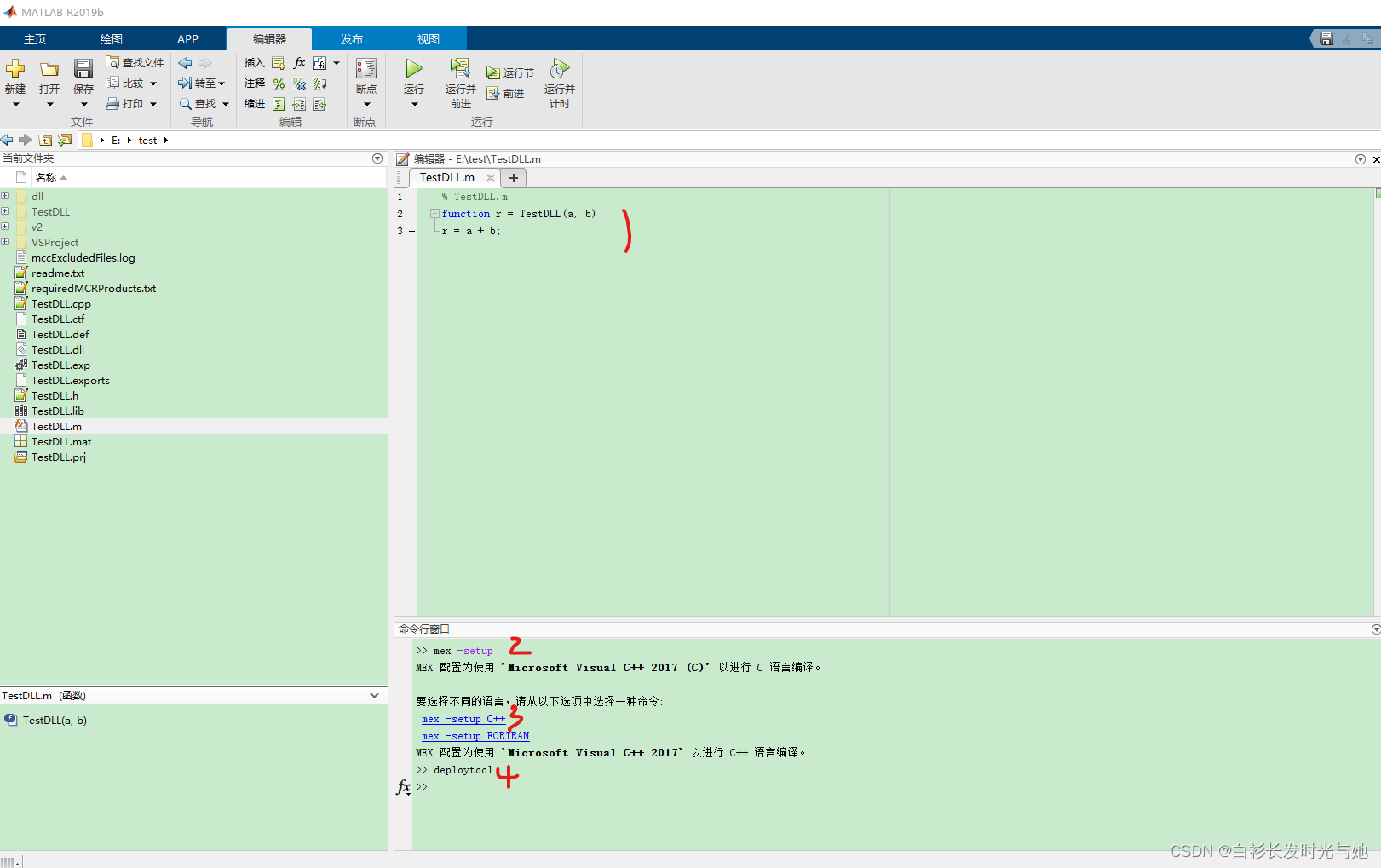Close the TestDLL.m editor tab

point(491,178)
